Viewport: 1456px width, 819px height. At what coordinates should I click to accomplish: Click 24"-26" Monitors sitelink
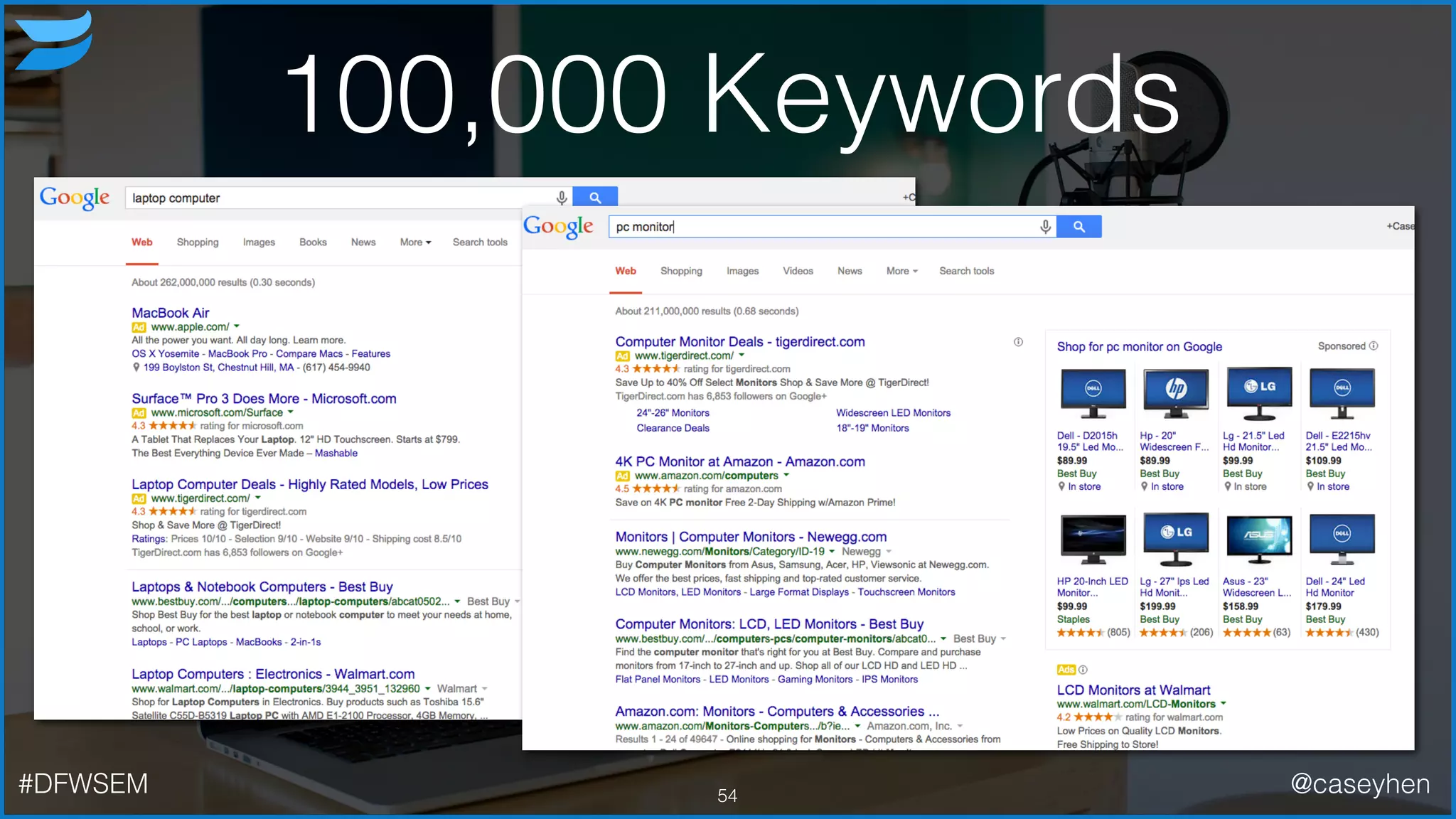[x=673, y=413]
